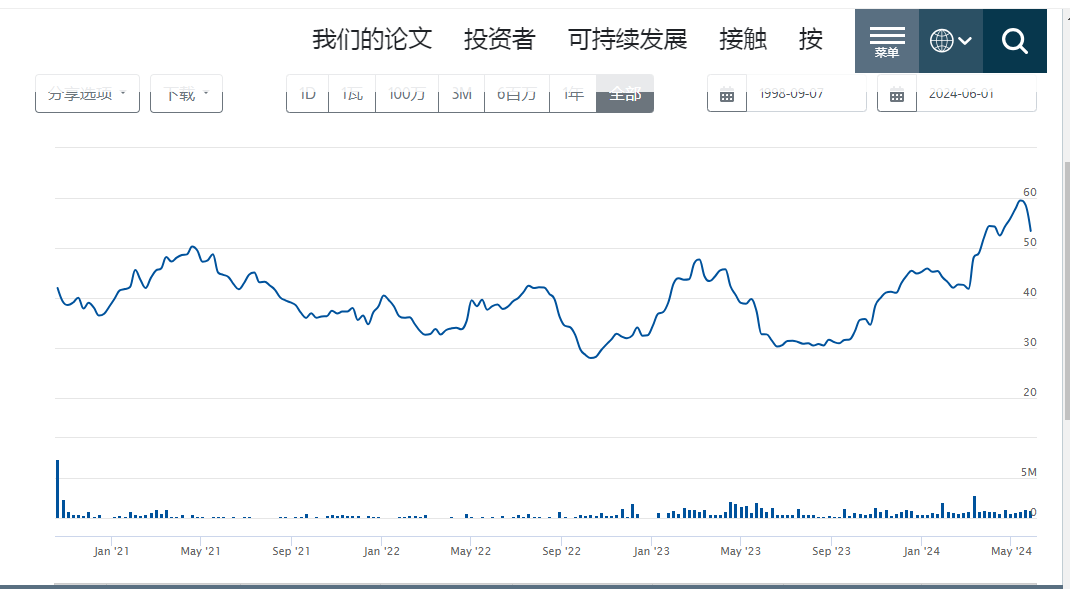Click the 50 price axis label
1070x589 pixels.
tap(1030, 242)
